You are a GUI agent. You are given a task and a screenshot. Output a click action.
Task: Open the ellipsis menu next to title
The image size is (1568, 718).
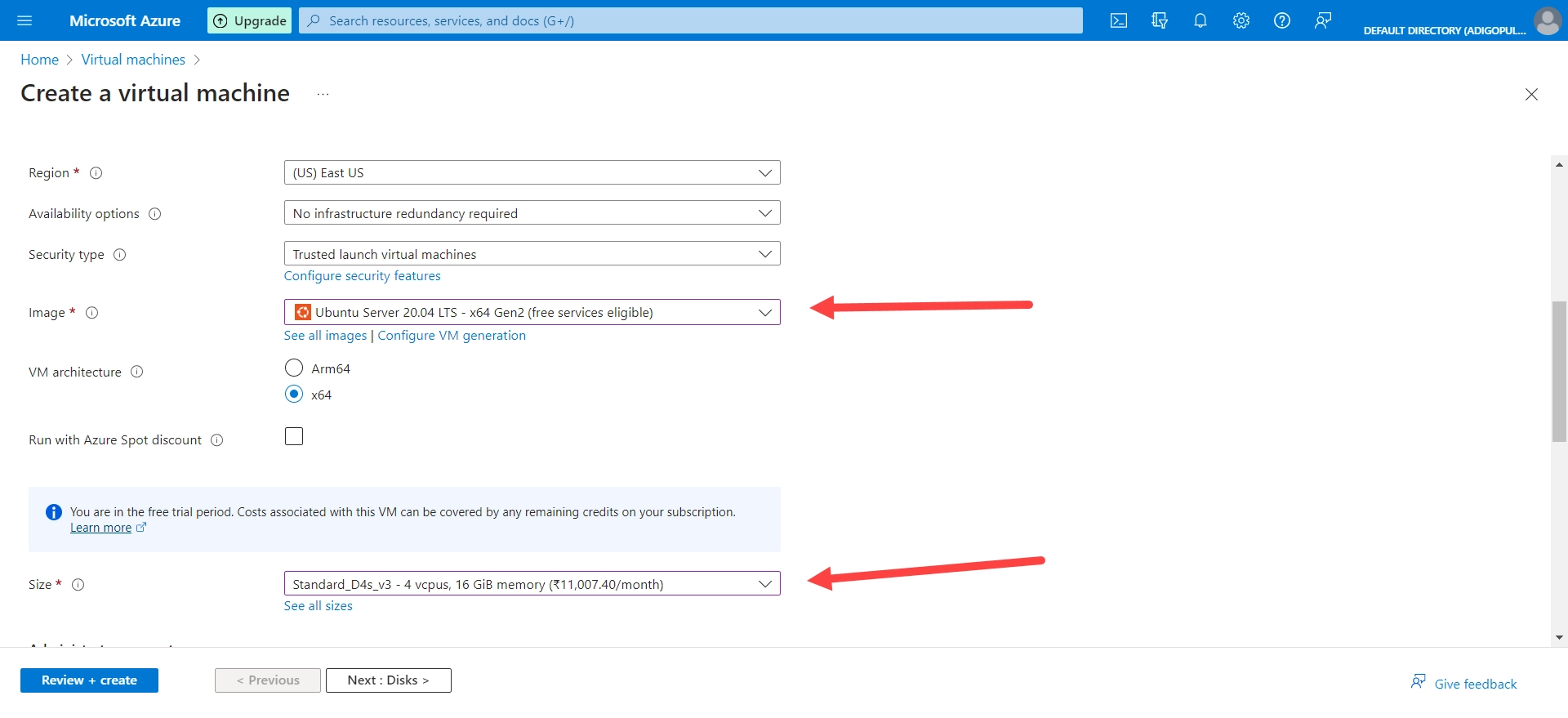pyautogui.click(x=323, y=94)
